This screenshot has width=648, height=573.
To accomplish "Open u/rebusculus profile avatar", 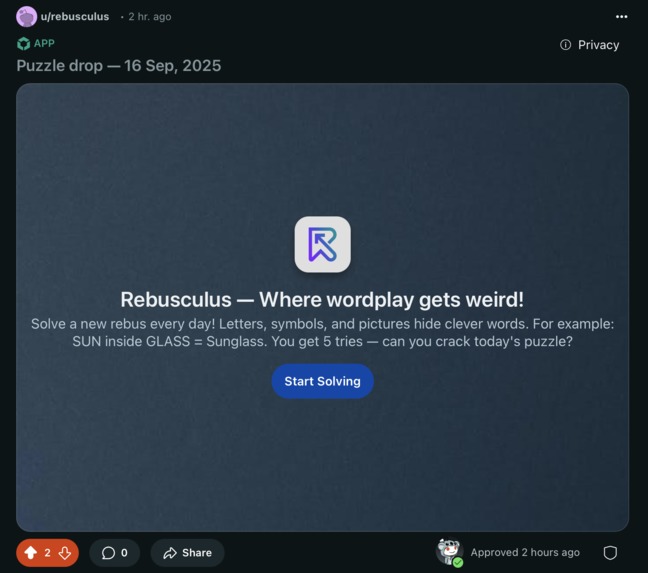I will click(26, 17).
